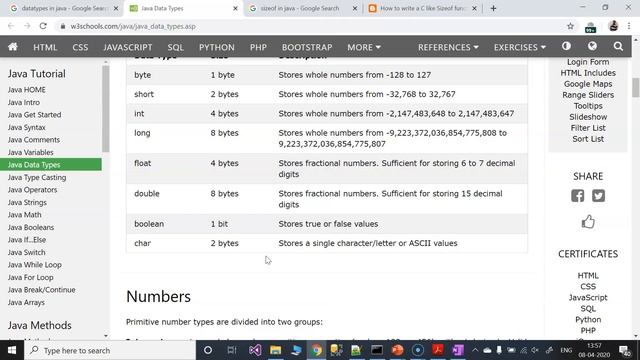This screenshot has width=640, height=360.
Task: Open Java While Loop in the sidebar
Action: coord(35,265)
